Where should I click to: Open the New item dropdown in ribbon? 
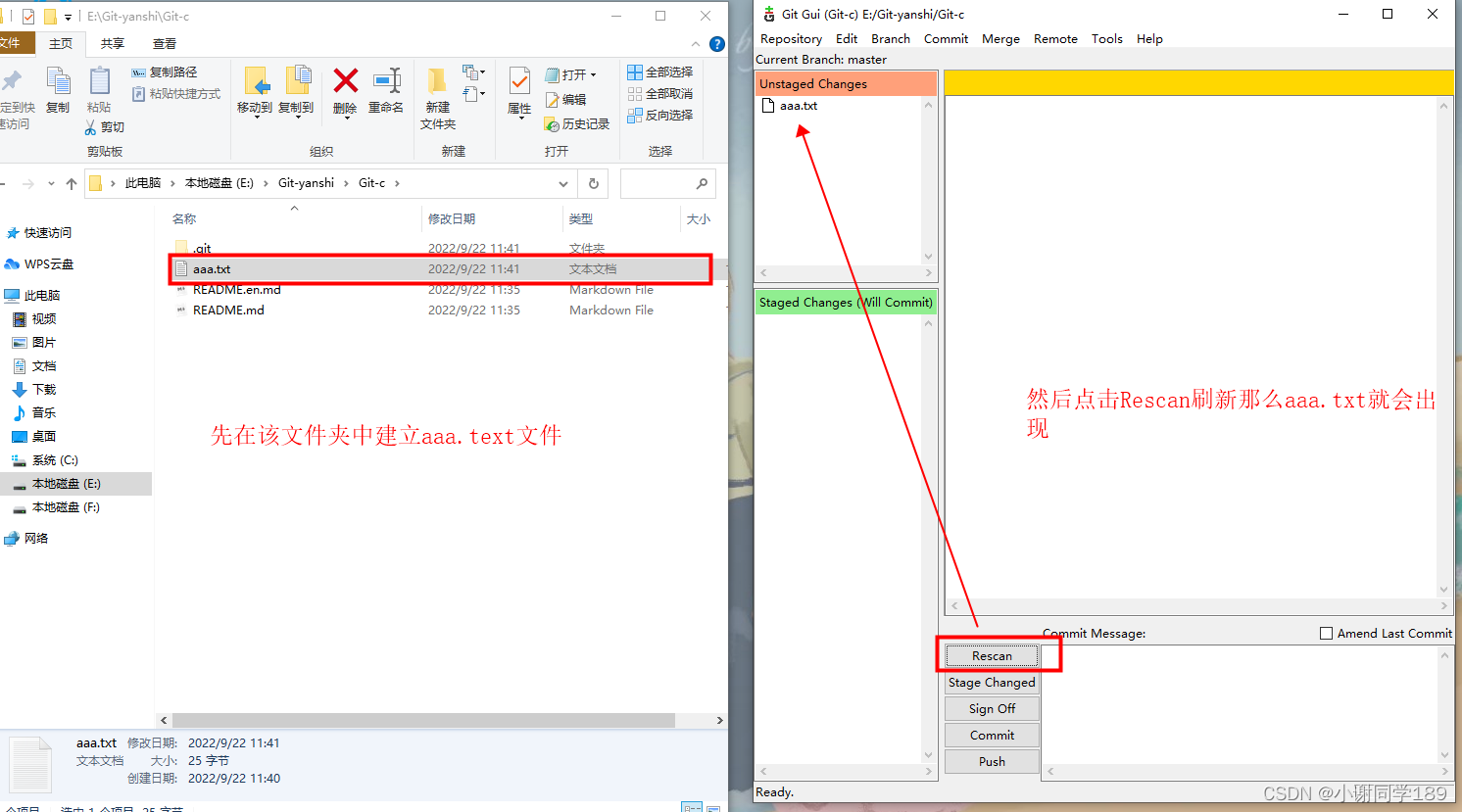coord(474,72)
